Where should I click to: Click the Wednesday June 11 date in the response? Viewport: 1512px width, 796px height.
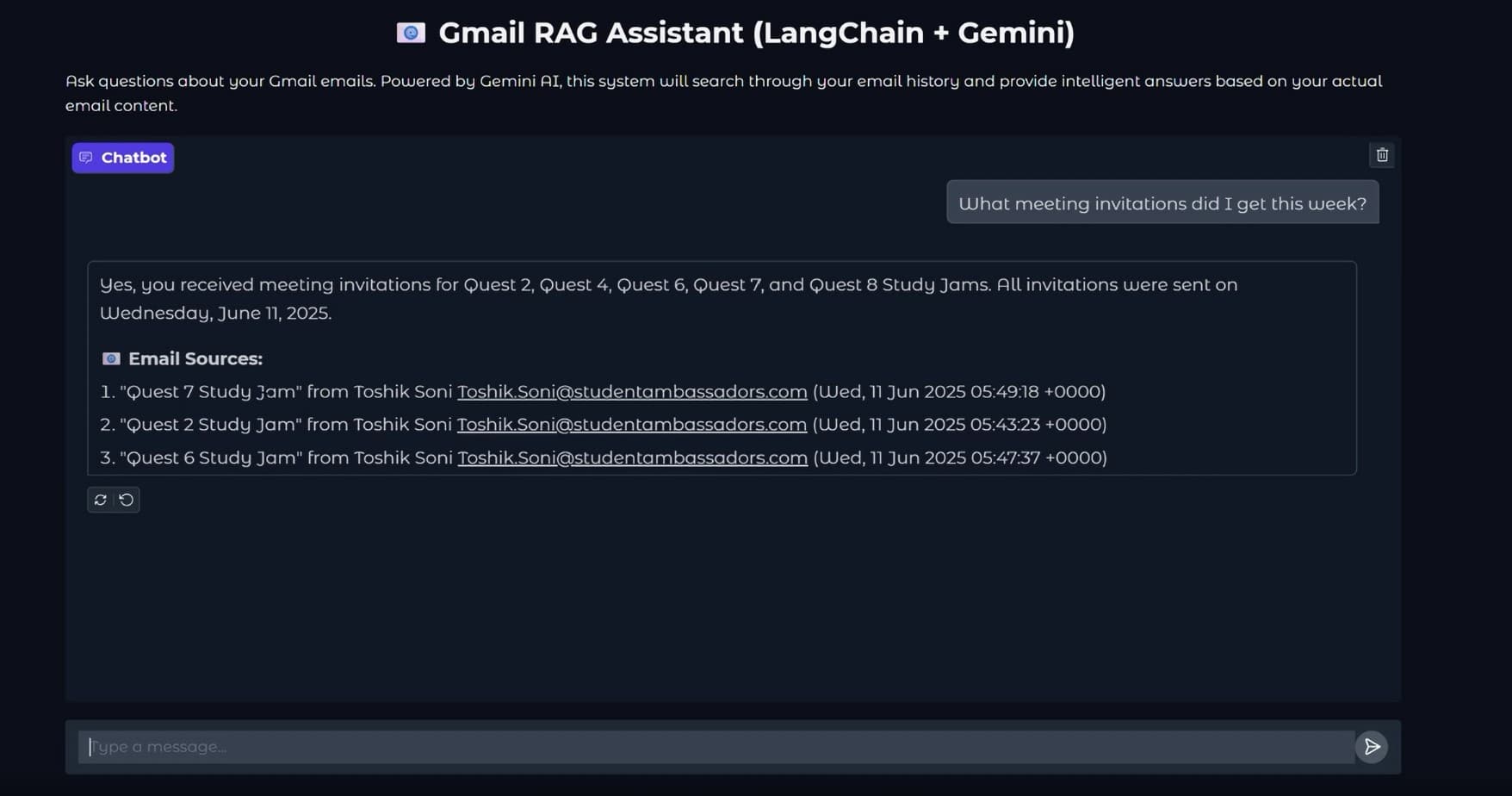click(215, 313)
